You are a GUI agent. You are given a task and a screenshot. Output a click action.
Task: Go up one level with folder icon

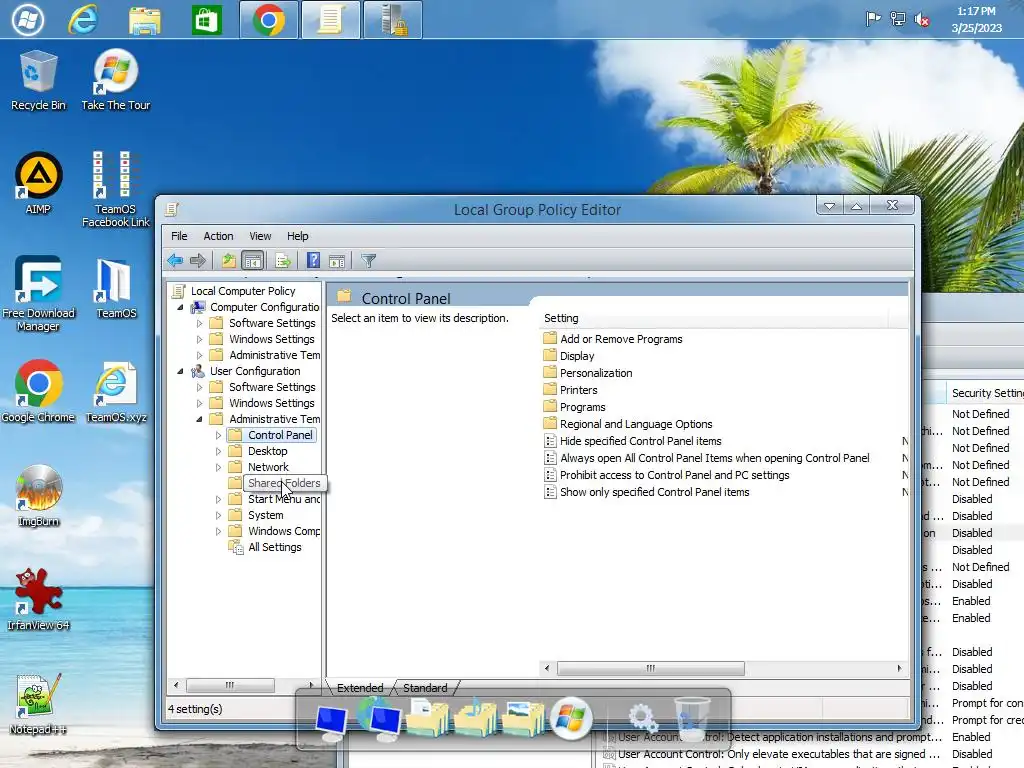point(228,261)
